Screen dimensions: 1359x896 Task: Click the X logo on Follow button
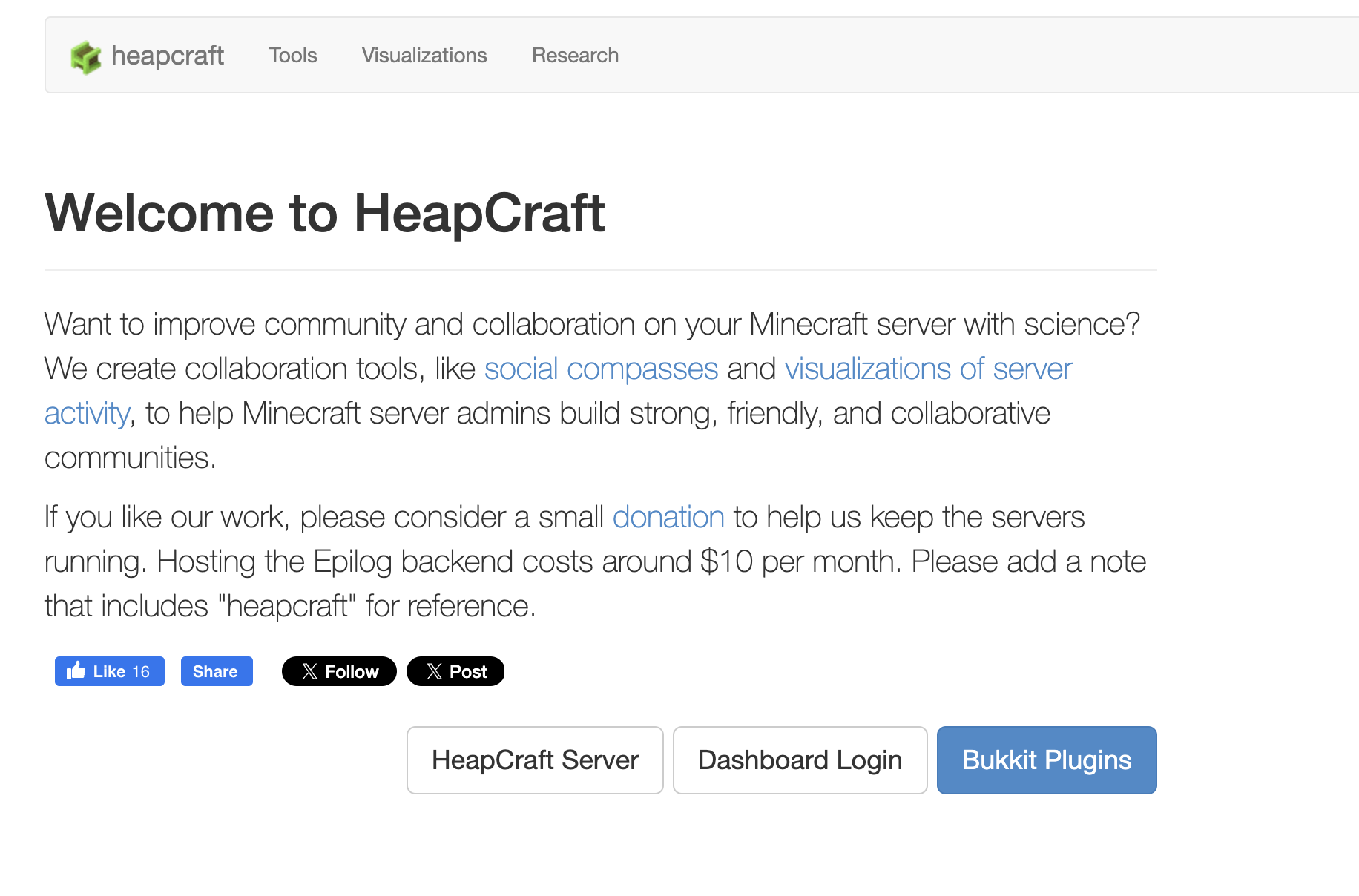coord(310,672)
